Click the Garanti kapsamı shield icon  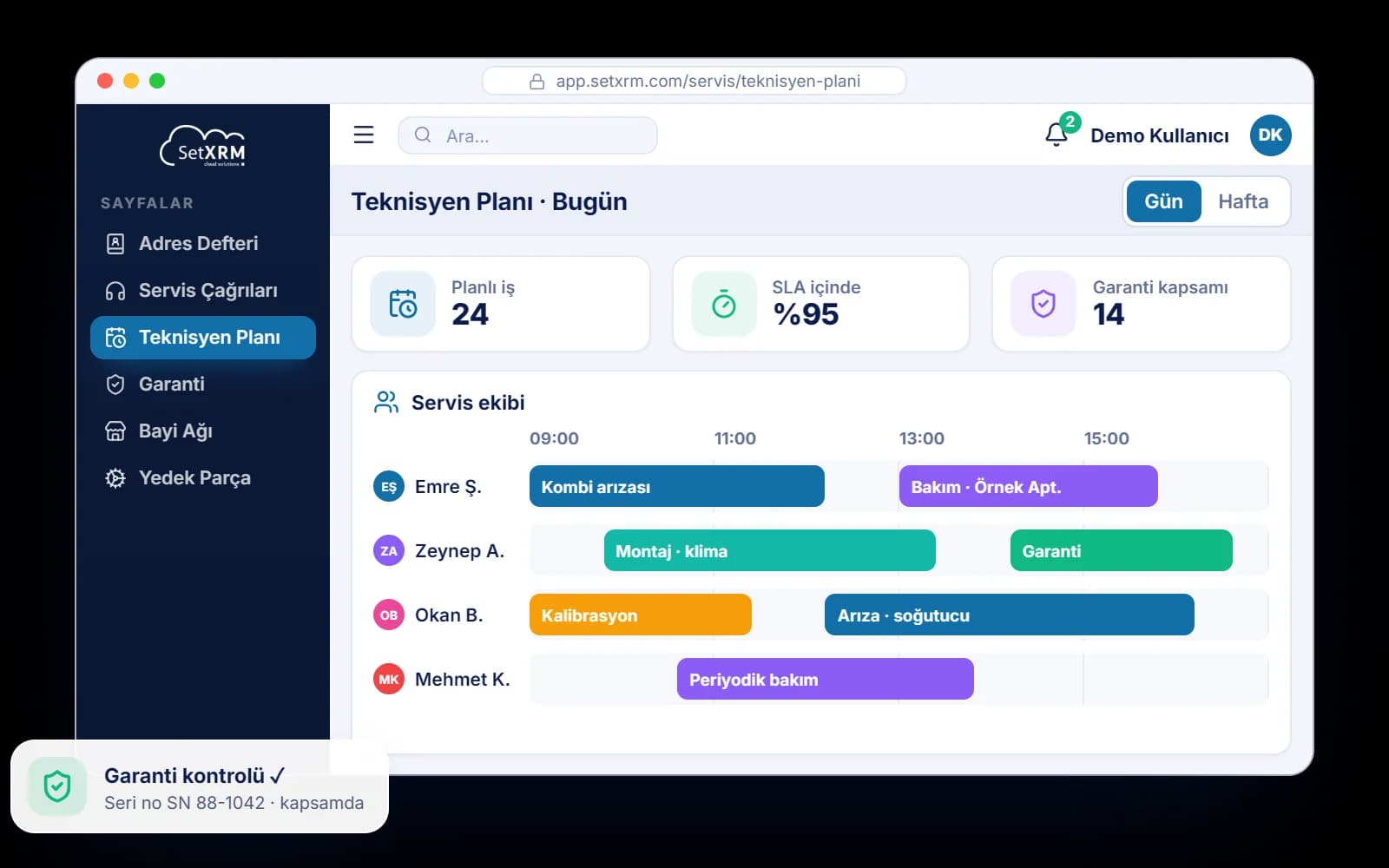[1043, 304]
